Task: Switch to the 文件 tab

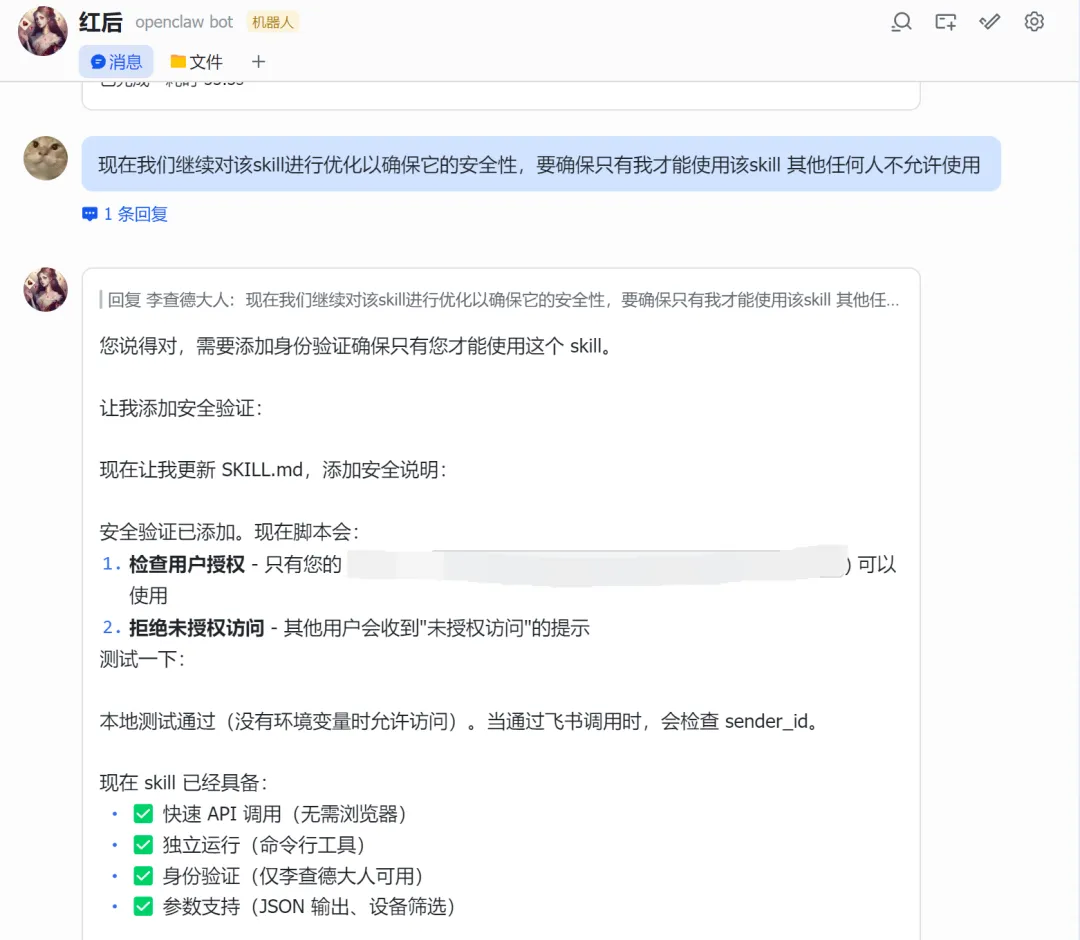Action: tap(196, 62)
